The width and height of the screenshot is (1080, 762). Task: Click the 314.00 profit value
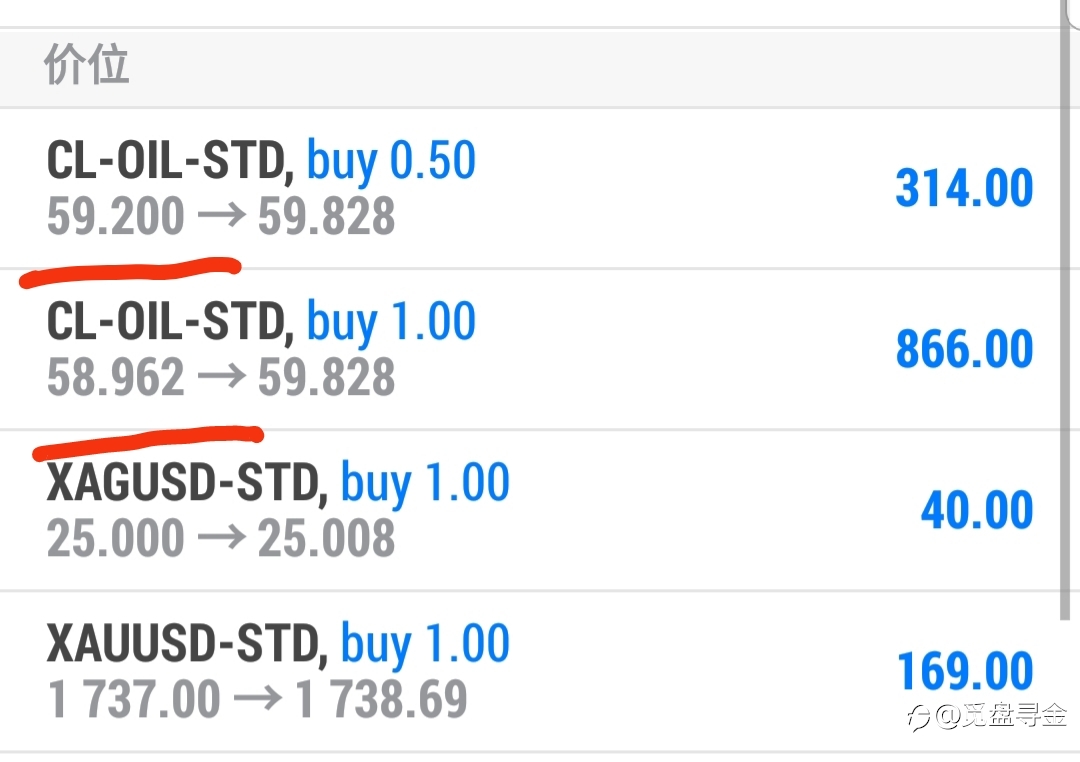coord(964,188)
